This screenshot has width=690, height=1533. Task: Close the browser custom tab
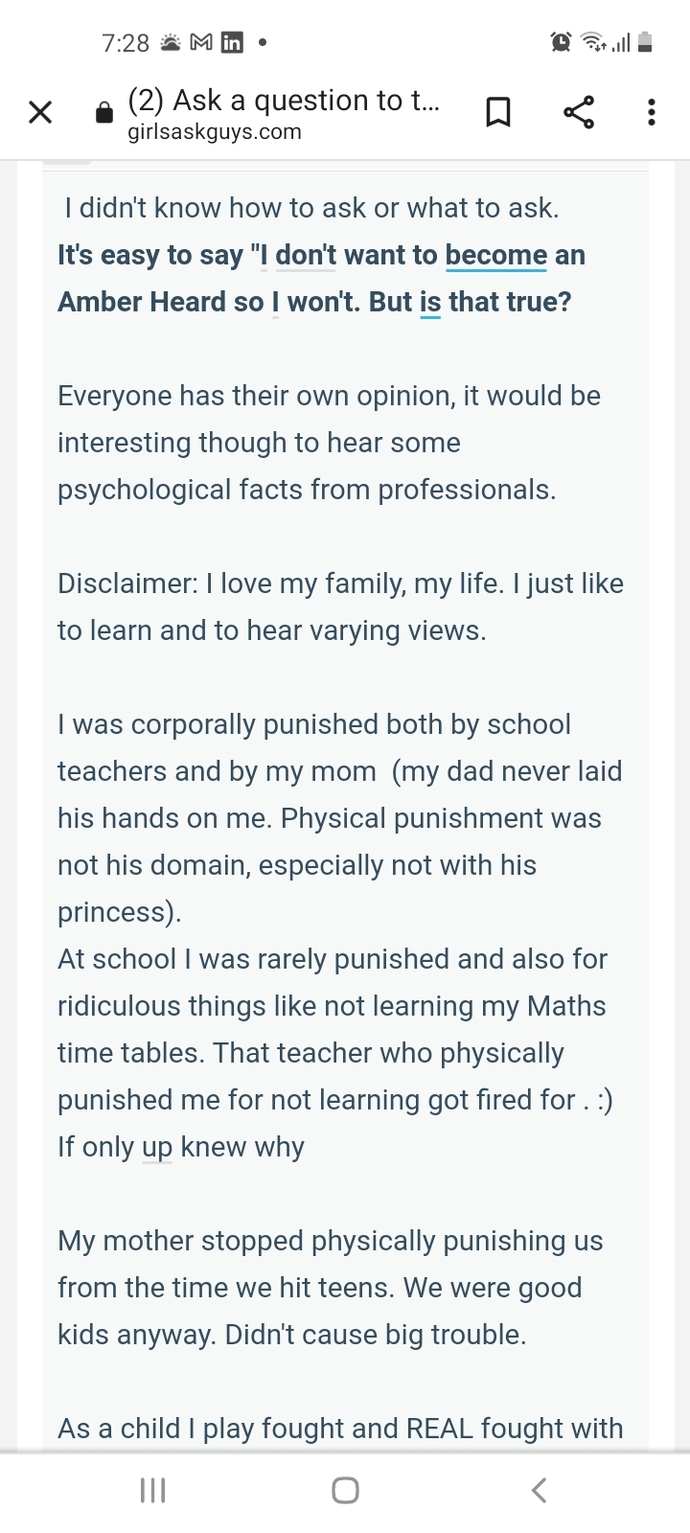(x=40, y=113)
